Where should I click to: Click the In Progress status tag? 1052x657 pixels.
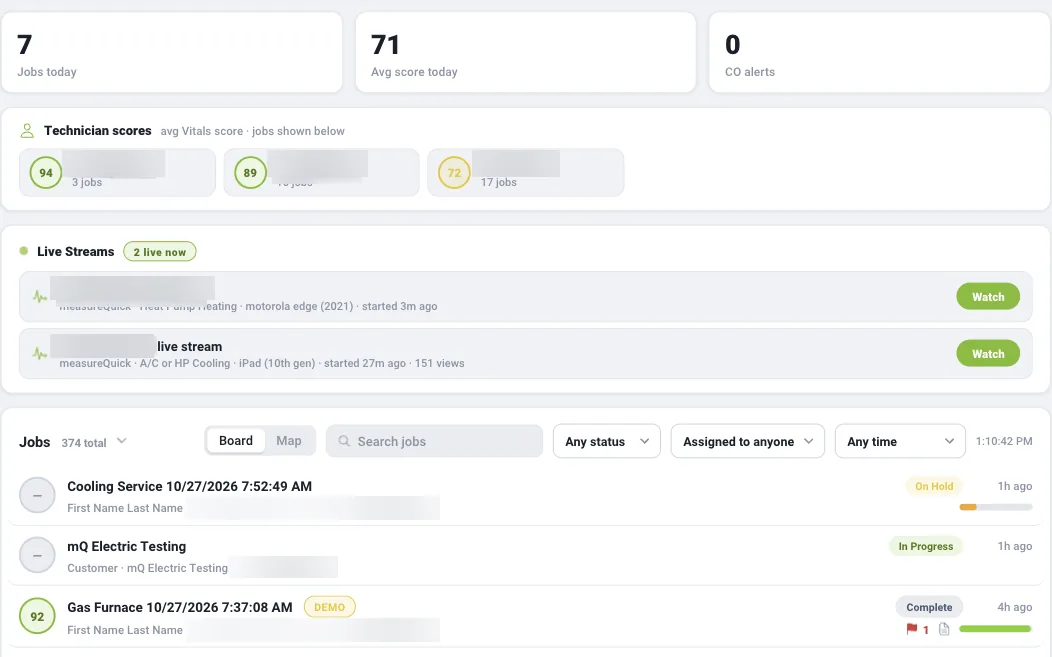925,546
